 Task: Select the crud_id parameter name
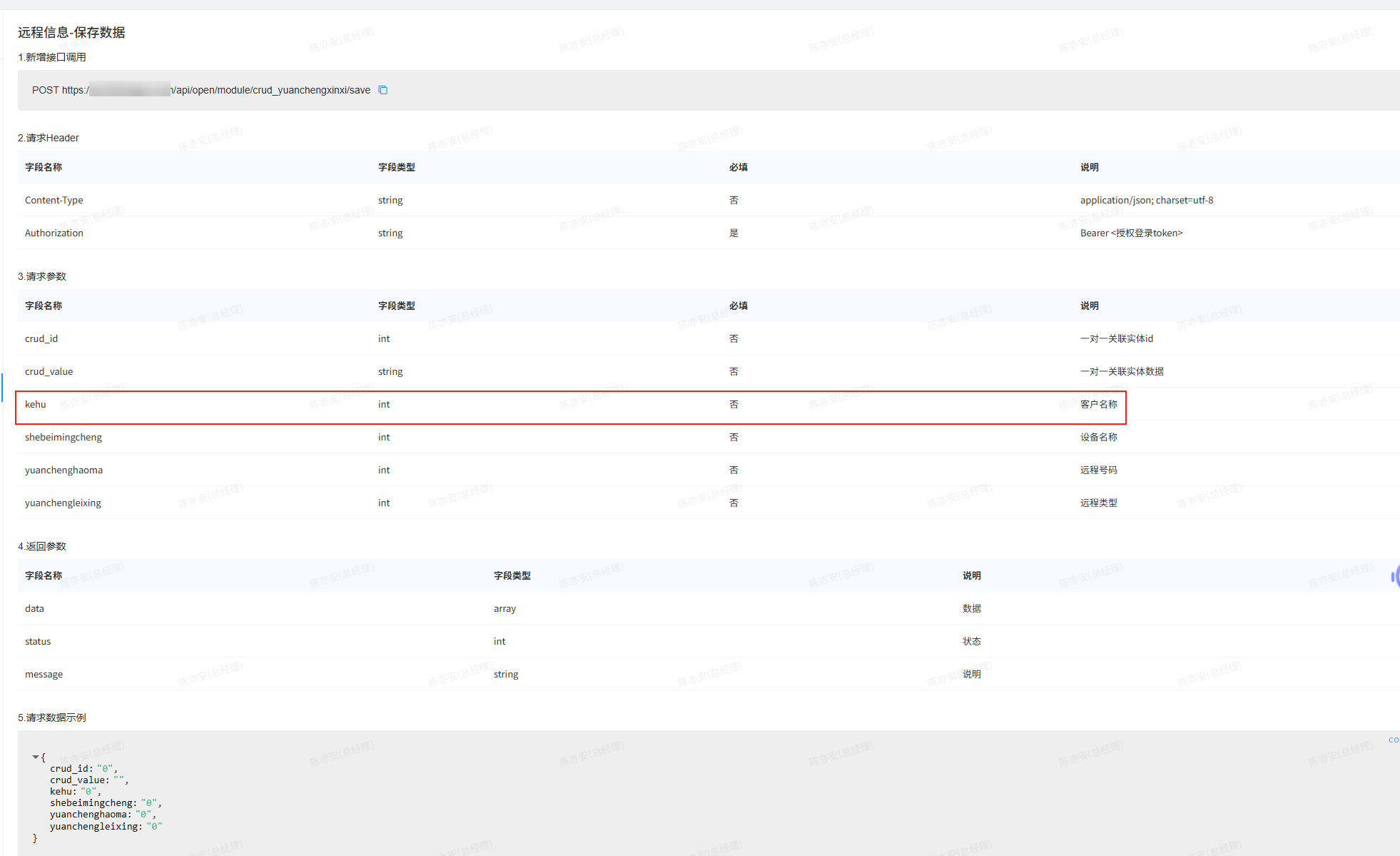[x=41, y=338]
